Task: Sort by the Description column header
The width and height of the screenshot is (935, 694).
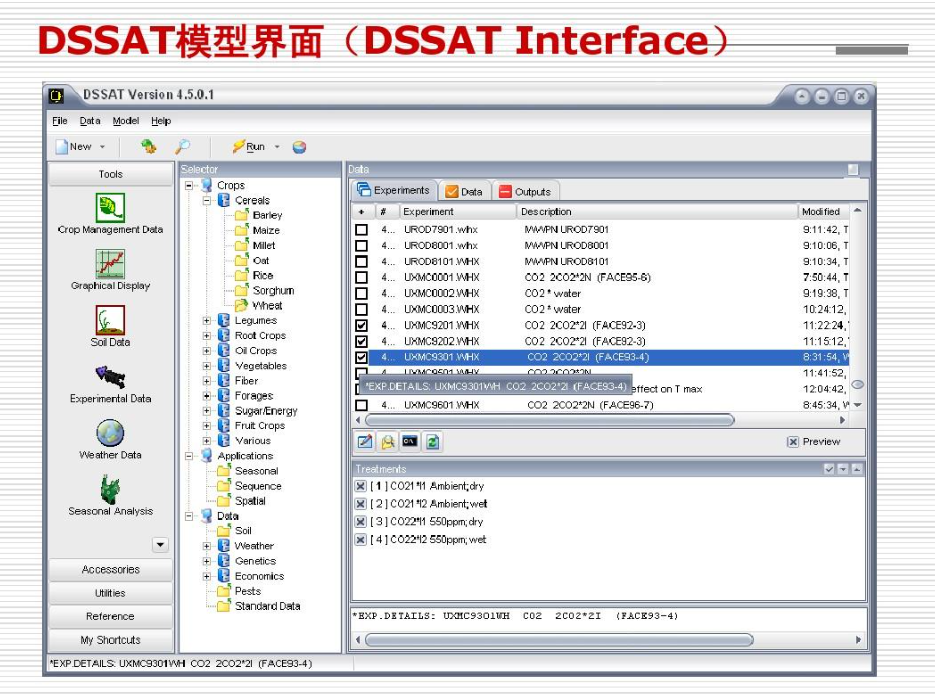Action: pyautogui.click(x=656, y=212)
